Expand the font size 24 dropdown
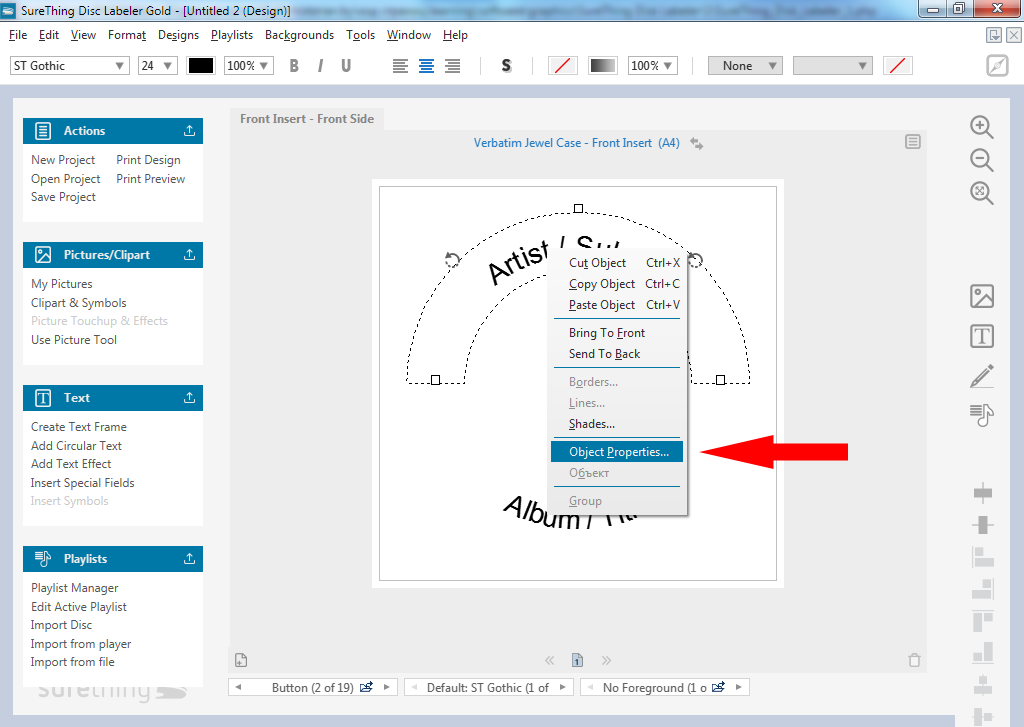The width and height of the screenshot is (1024, 727). tap(157, 66)
